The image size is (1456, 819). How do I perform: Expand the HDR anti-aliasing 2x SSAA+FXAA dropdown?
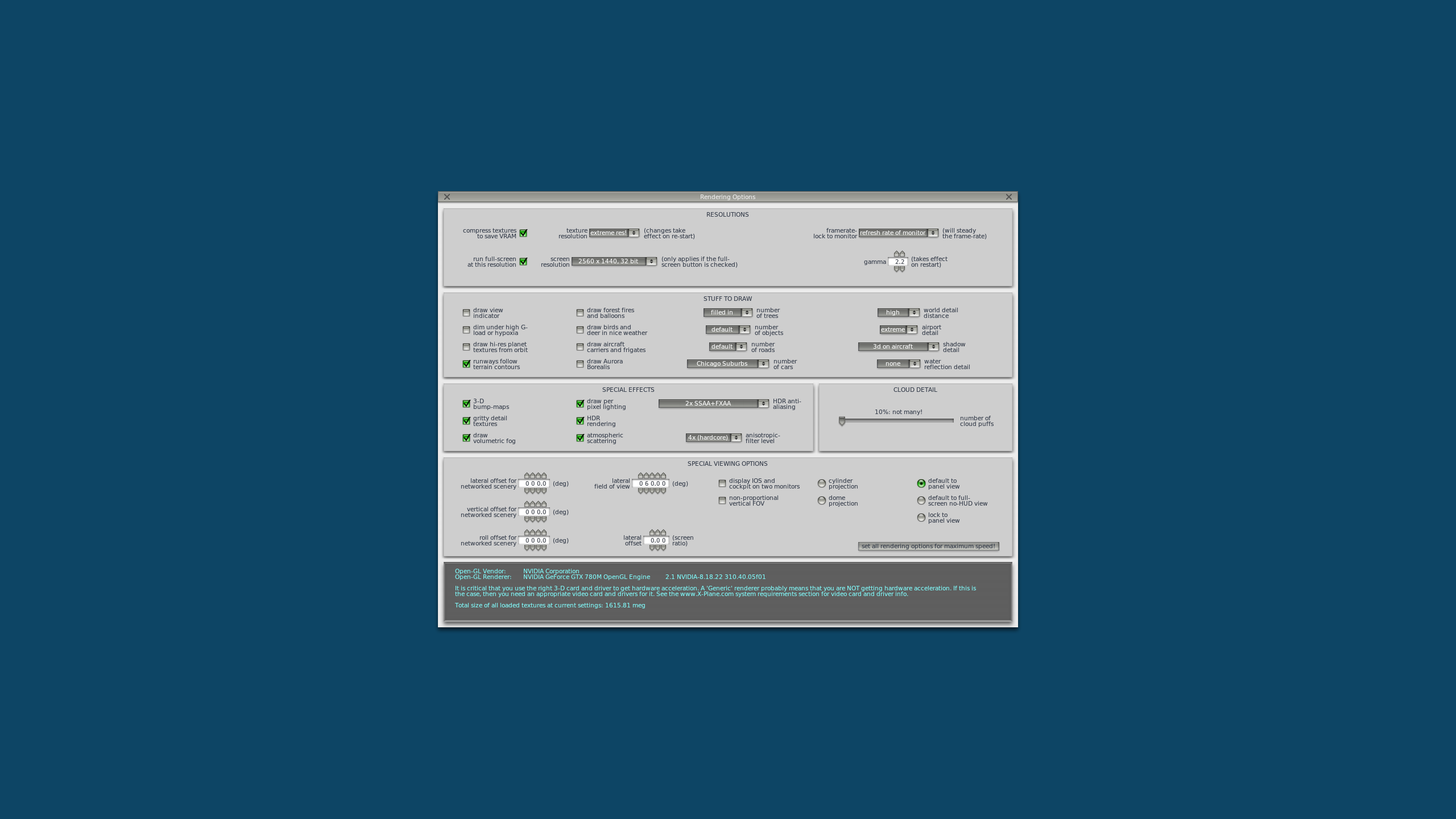pos(713,404)
